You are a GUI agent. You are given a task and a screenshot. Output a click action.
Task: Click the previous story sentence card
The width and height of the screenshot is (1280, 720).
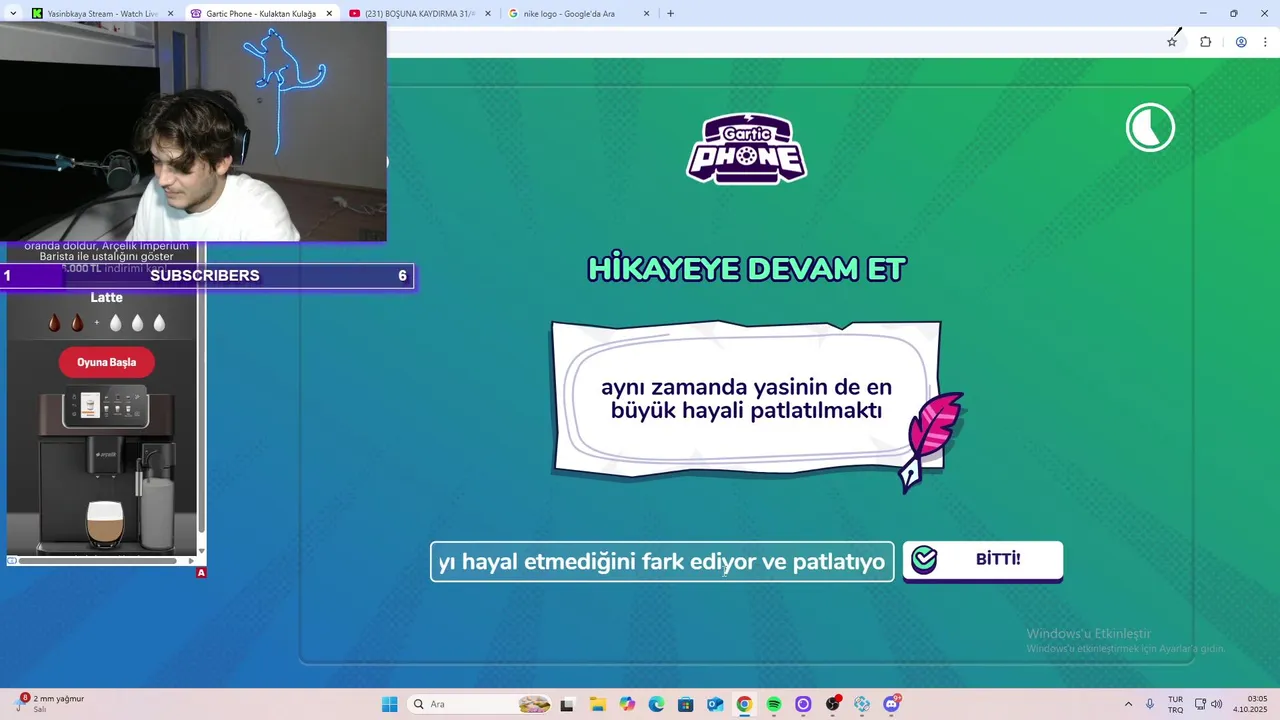point(746,398)
